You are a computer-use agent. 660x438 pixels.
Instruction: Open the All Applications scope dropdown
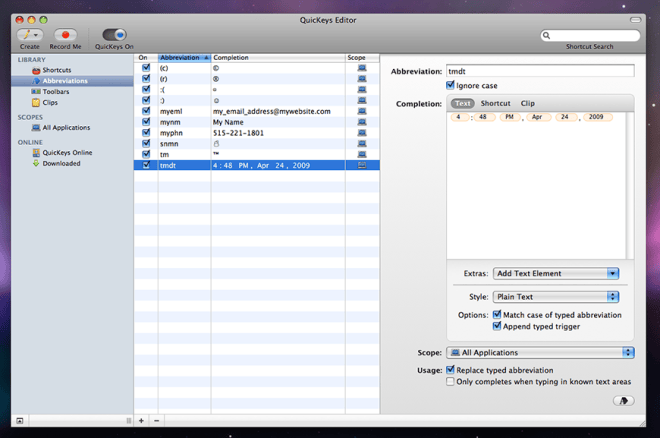coord(540,353)
